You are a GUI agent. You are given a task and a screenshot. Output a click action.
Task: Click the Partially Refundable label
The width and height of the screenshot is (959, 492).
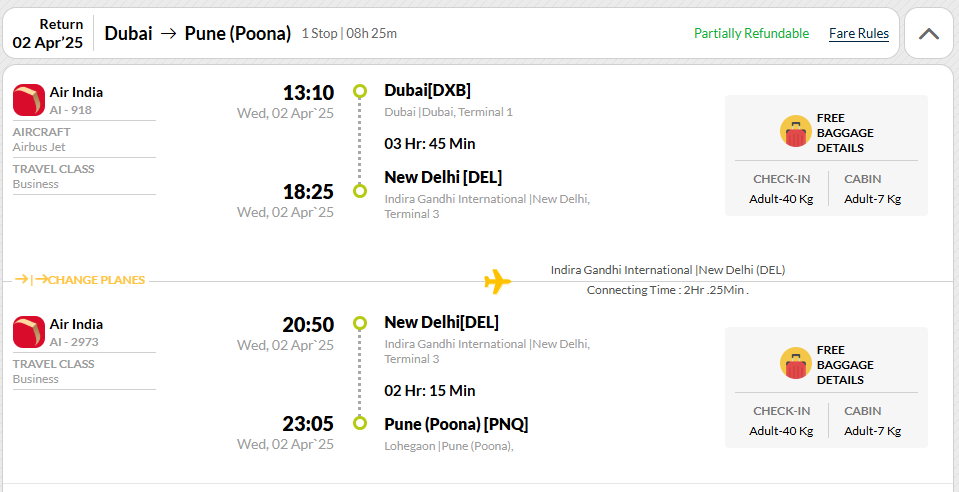coord(752,34)
